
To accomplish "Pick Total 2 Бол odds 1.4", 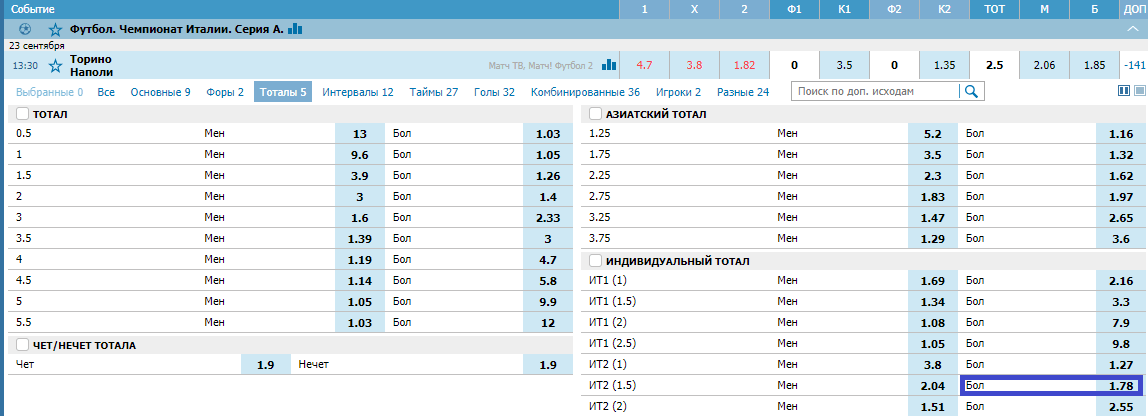I will click(x=548, y=197).
